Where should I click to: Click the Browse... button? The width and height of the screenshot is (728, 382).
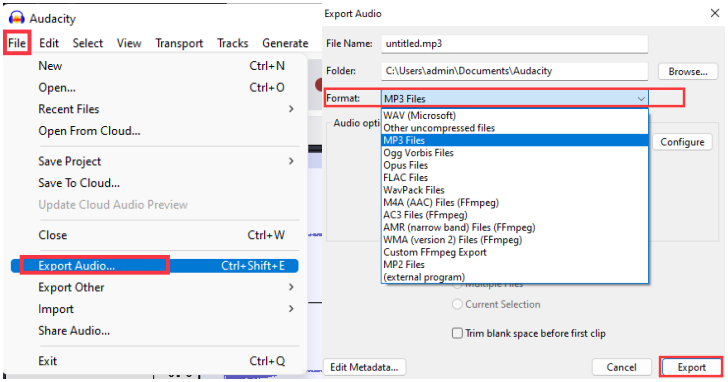[x=688, y=71]
